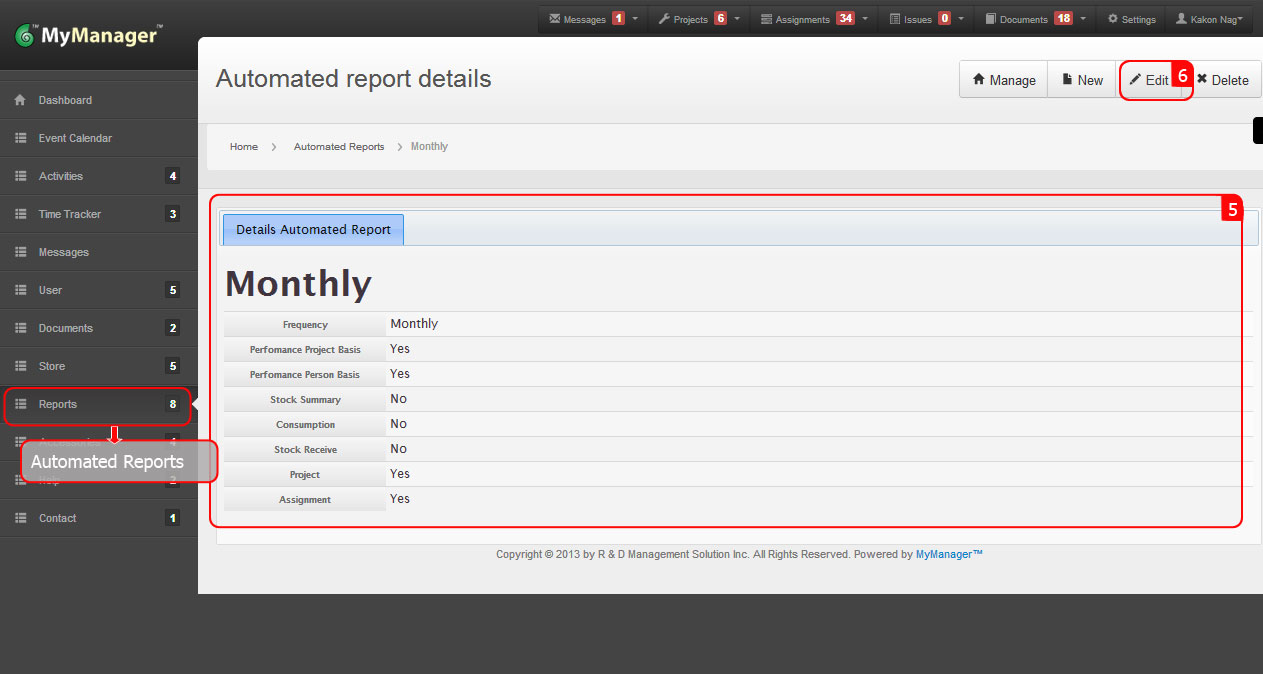Select Automated Reports in the sidebar
This screenshot has height=674, width=1263.
[107, 462]
